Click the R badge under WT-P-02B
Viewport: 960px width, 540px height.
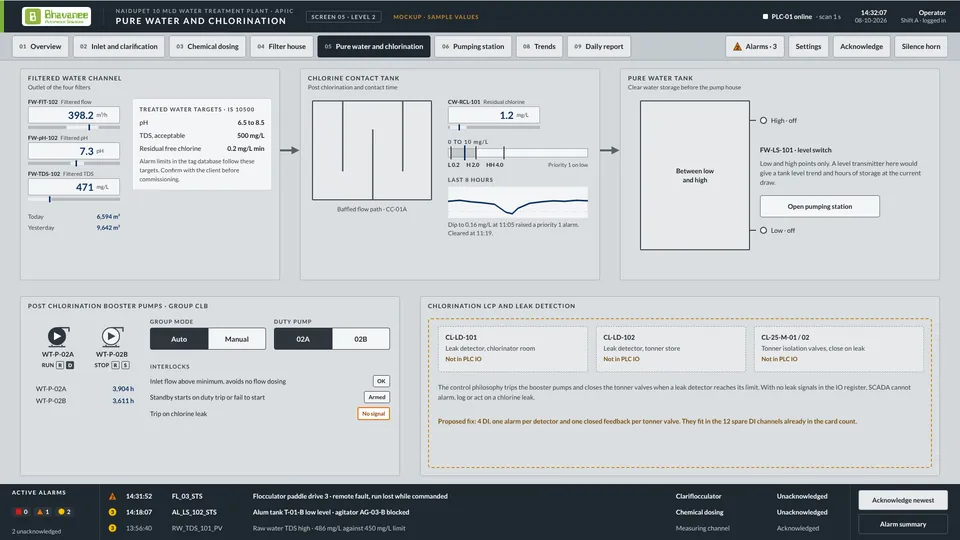[x=115, y=365]
